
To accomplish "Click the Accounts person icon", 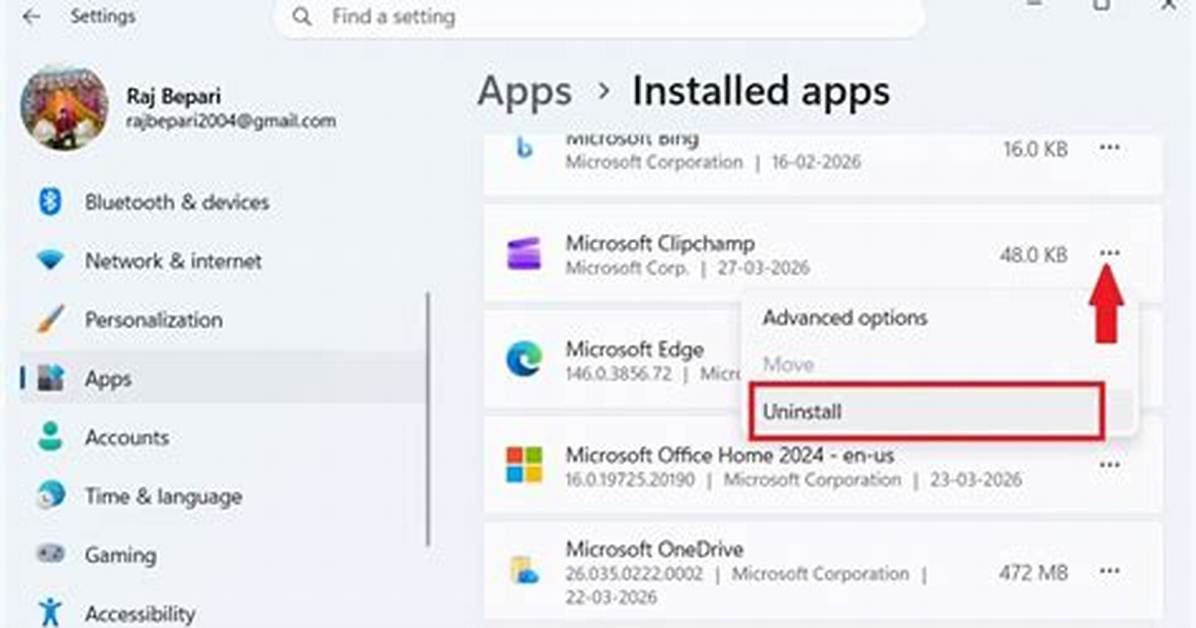I will tap(50, 436).
